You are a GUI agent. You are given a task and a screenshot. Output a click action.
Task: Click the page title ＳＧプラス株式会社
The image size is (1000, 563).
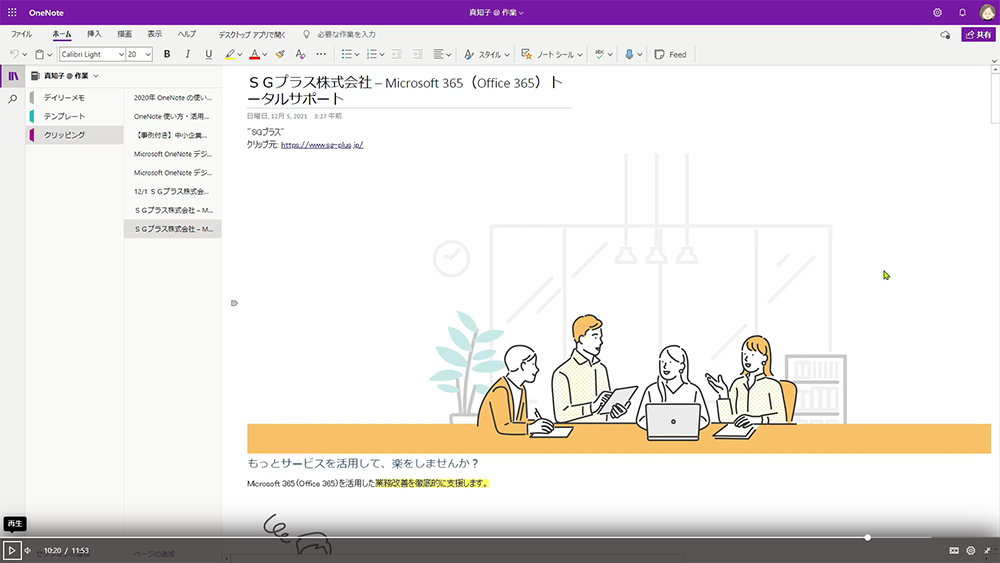coord(309,82)
